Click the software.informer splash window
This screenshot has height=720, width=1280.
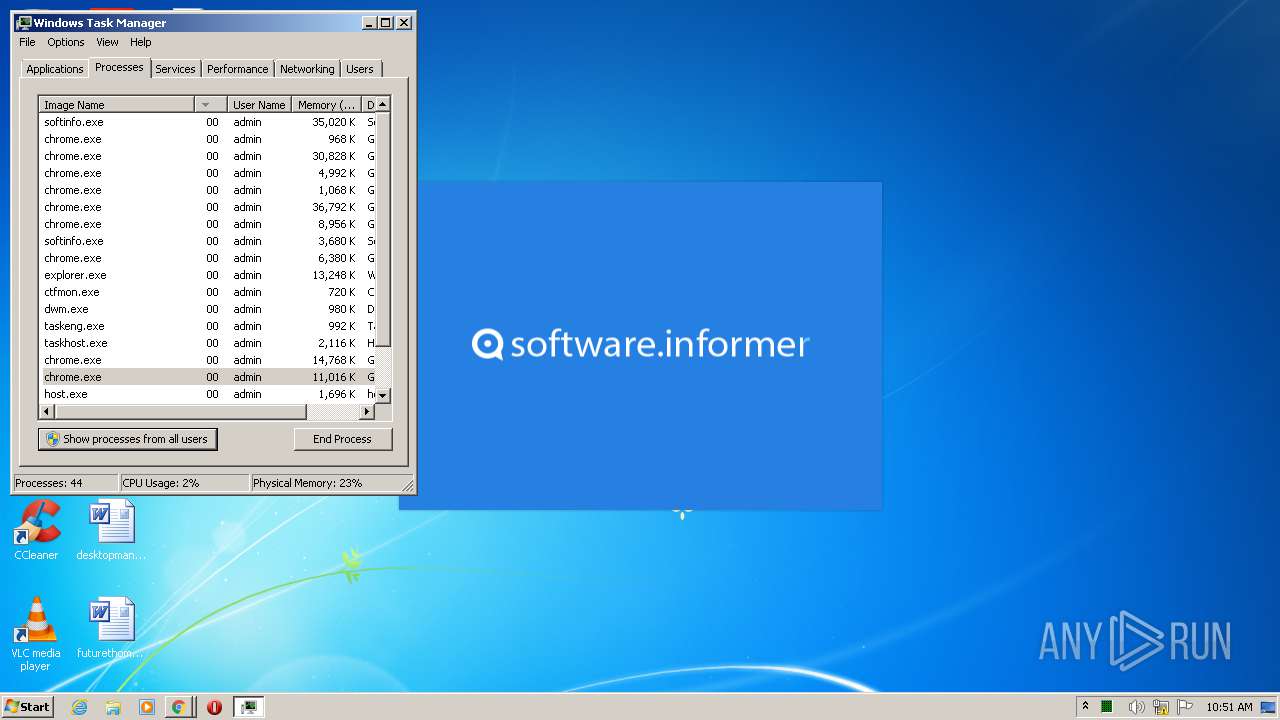point(640,345)
